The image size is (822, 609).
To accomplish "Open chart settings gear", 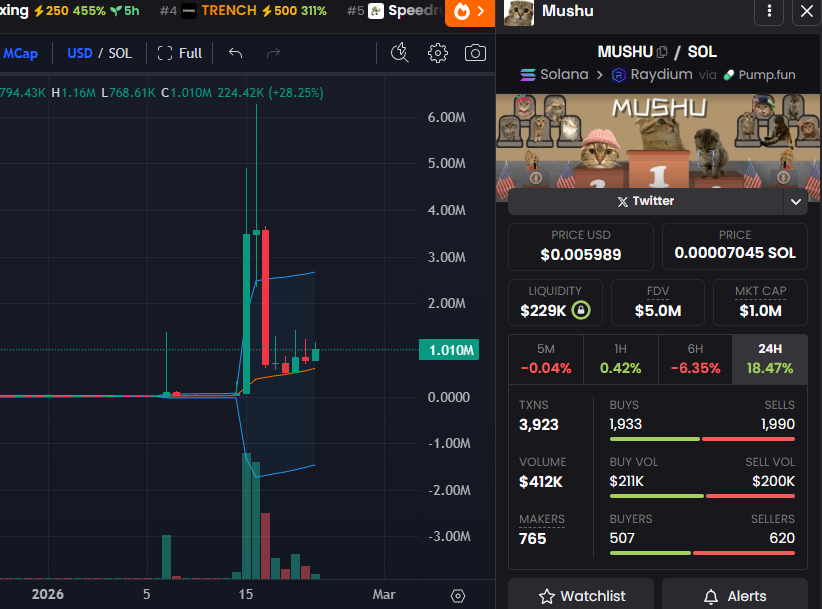I will (x=438, y=53).
